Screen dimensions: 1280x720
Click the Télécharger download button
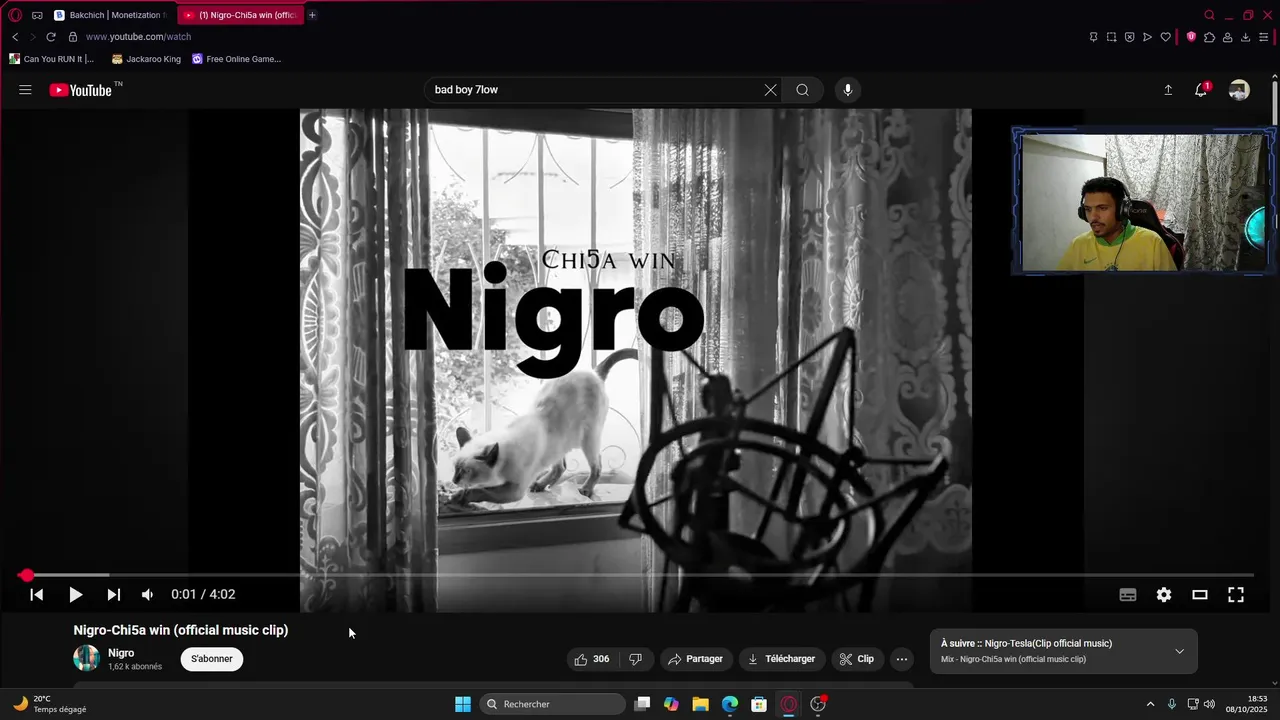click(x=781, y=659)
